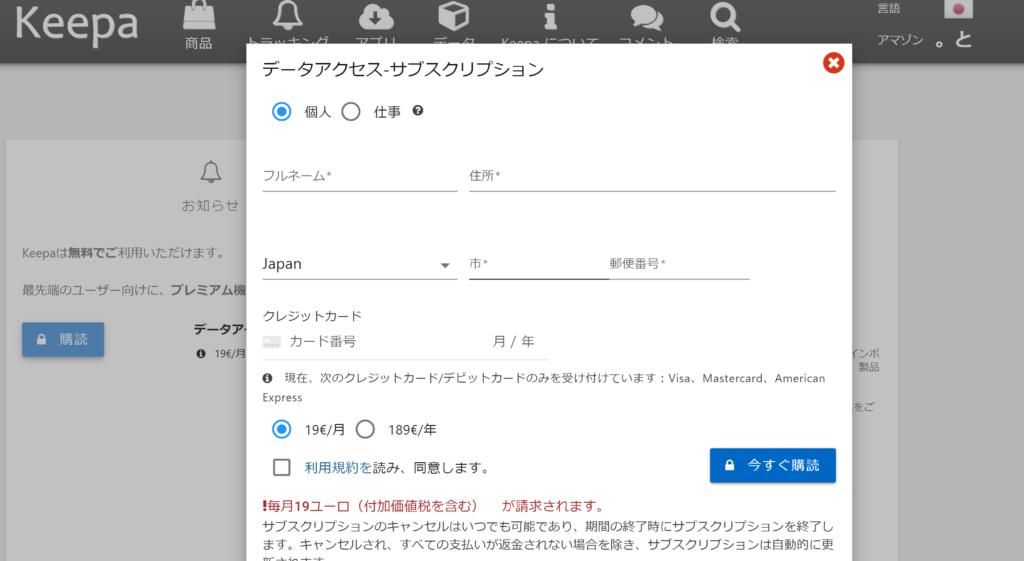1024x561 pixels.
Task: Open the データ cube icon
Action: (454, 16)
